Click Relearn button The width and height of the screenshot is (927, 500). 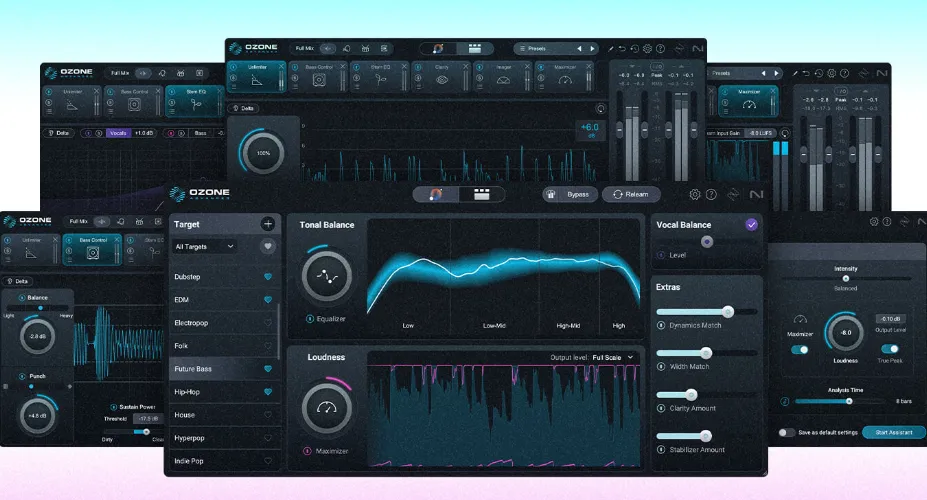click(631, 194)
